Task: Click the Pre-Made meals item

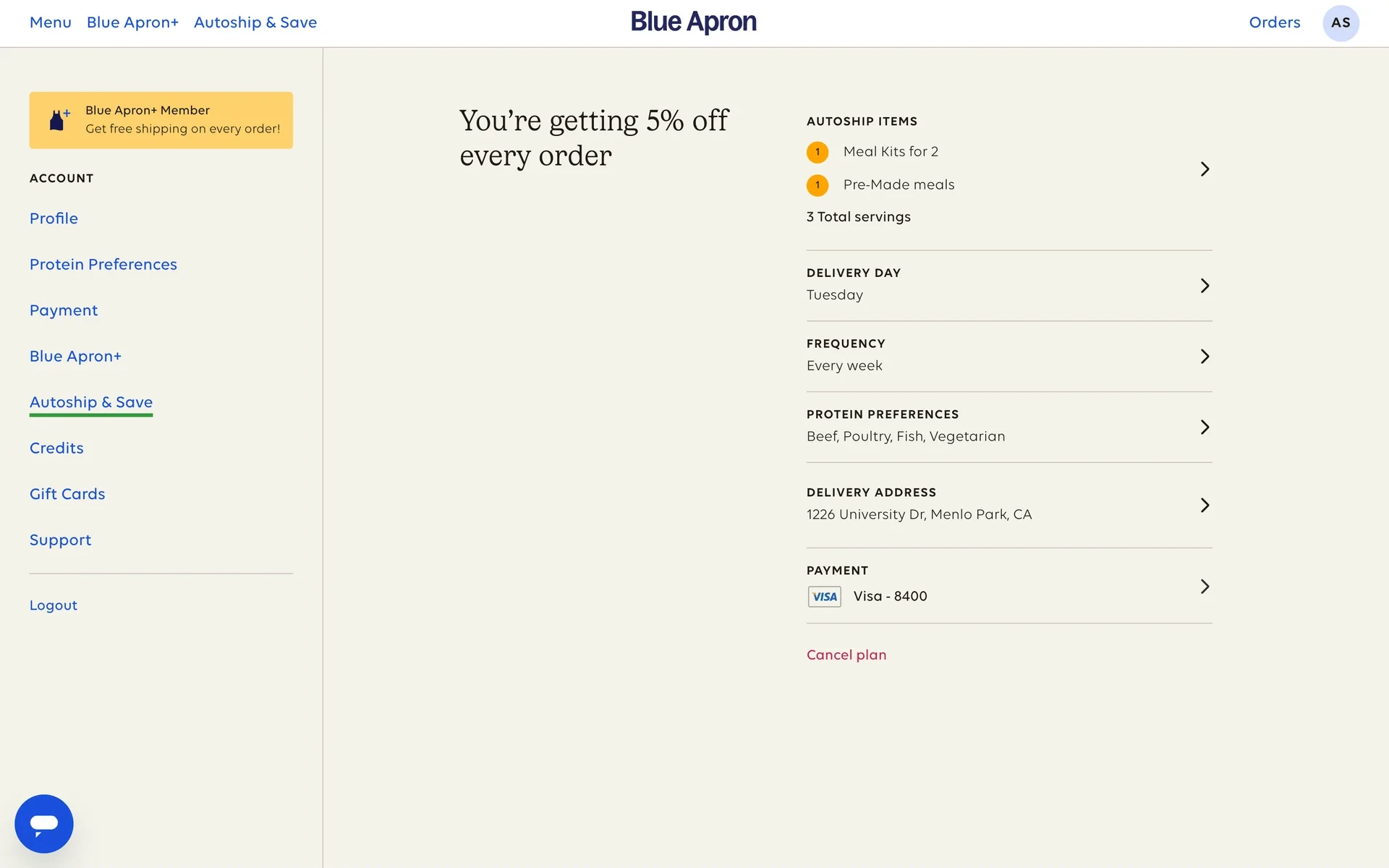Action: (x=899, y=185)
